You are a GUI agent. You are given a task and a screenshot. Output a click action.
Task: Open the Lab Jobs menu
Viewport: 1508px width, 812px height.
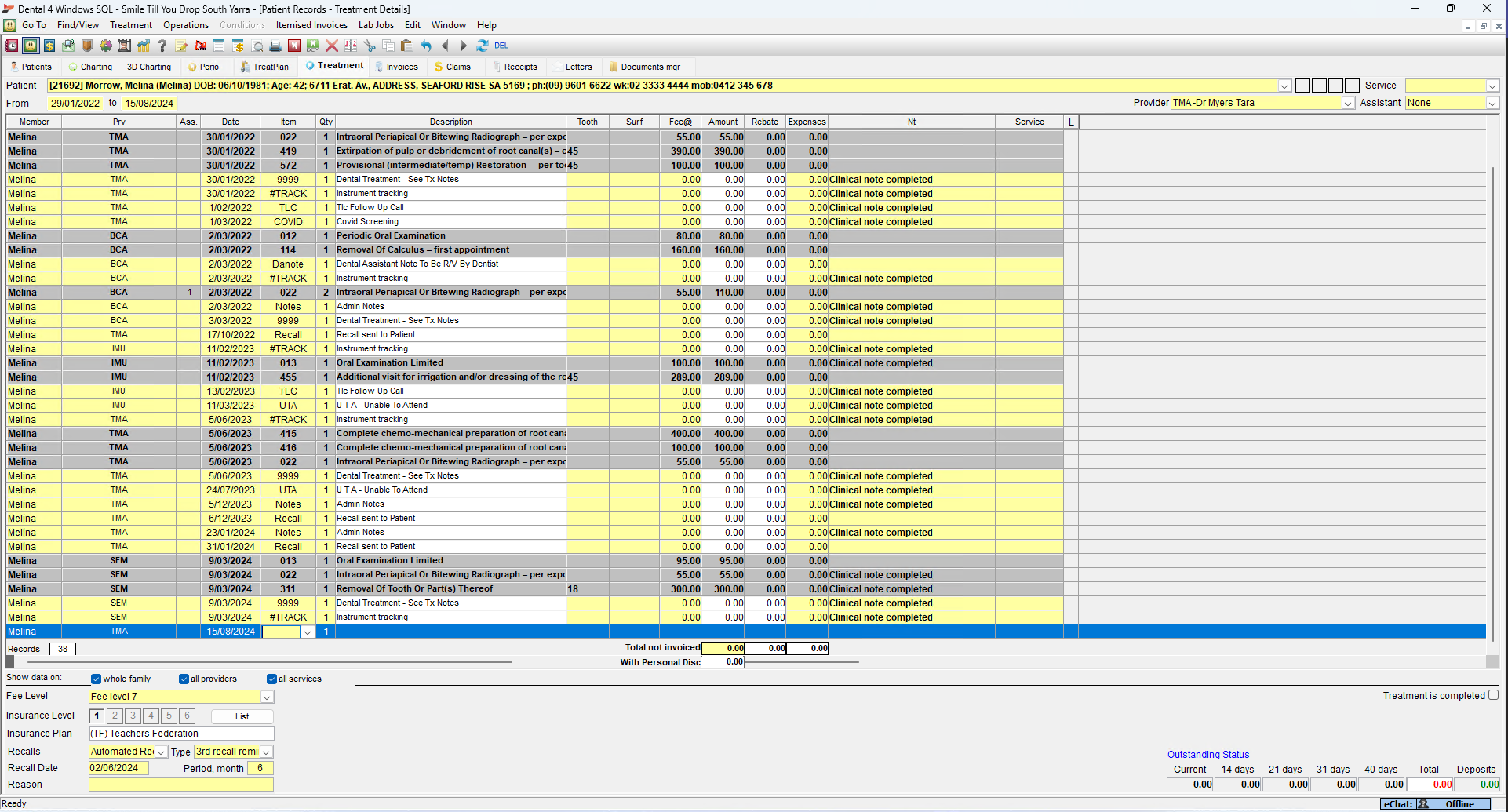[376, 25]
